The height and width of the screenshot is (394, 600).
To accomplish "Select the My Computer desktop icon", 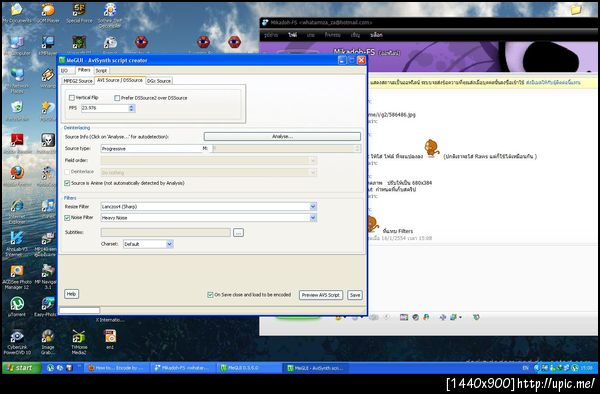I will (x=16, y=45).
